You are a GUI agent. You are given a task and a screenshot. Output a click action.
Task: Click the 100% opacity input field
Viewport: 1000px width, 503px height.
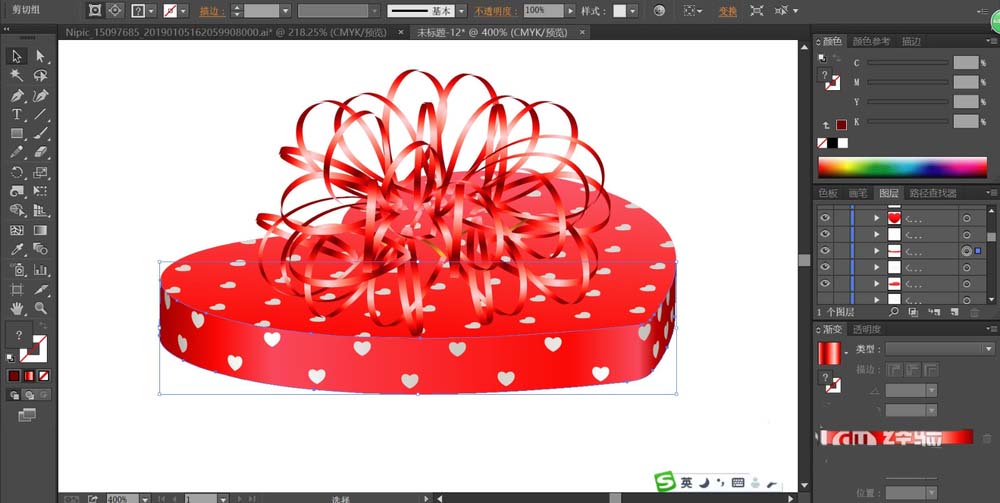coord(543,11)
